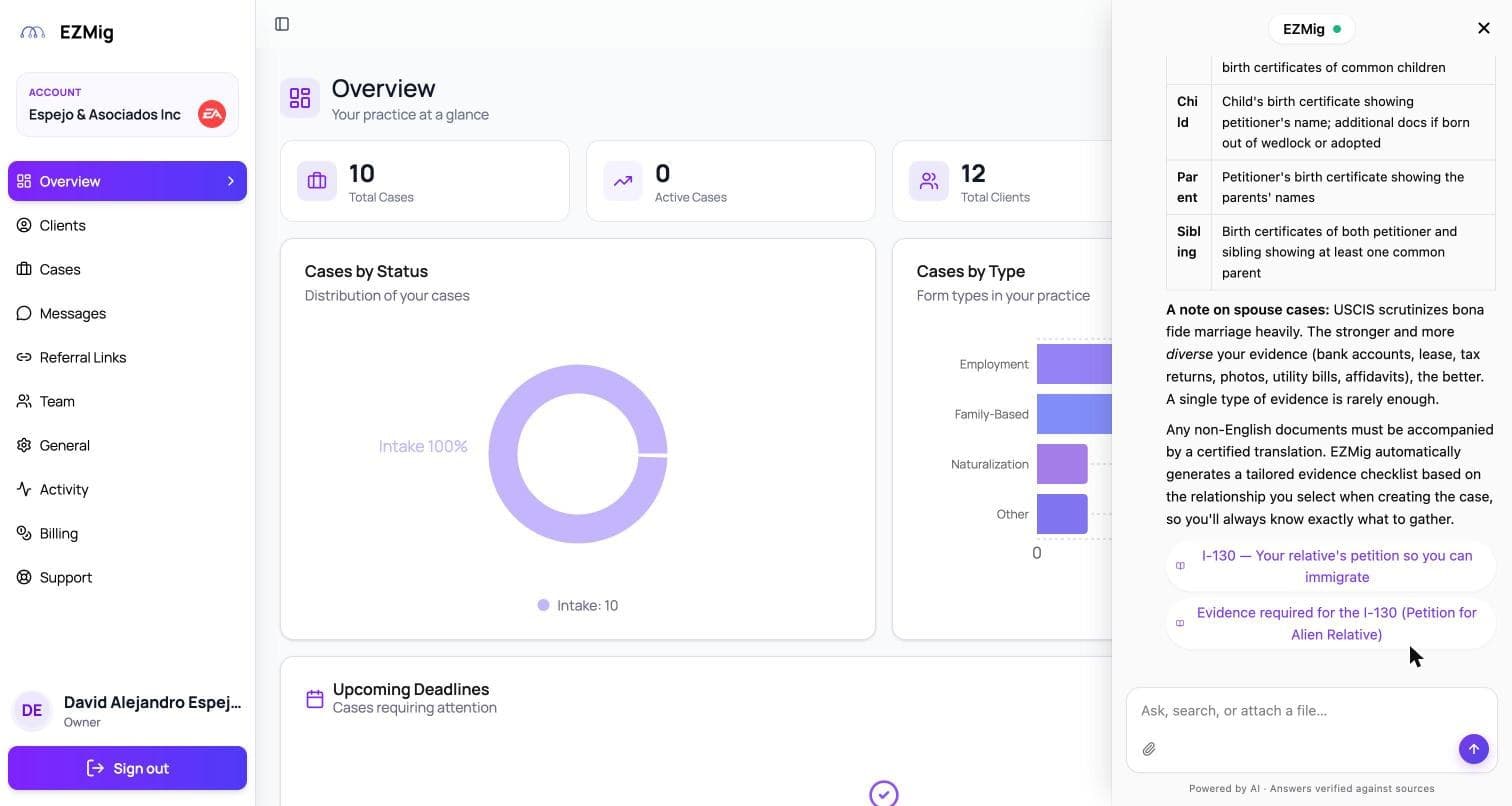Click the 'Family-Based' chart label
The image size is (1512, 806).
[x=991, y=414]
